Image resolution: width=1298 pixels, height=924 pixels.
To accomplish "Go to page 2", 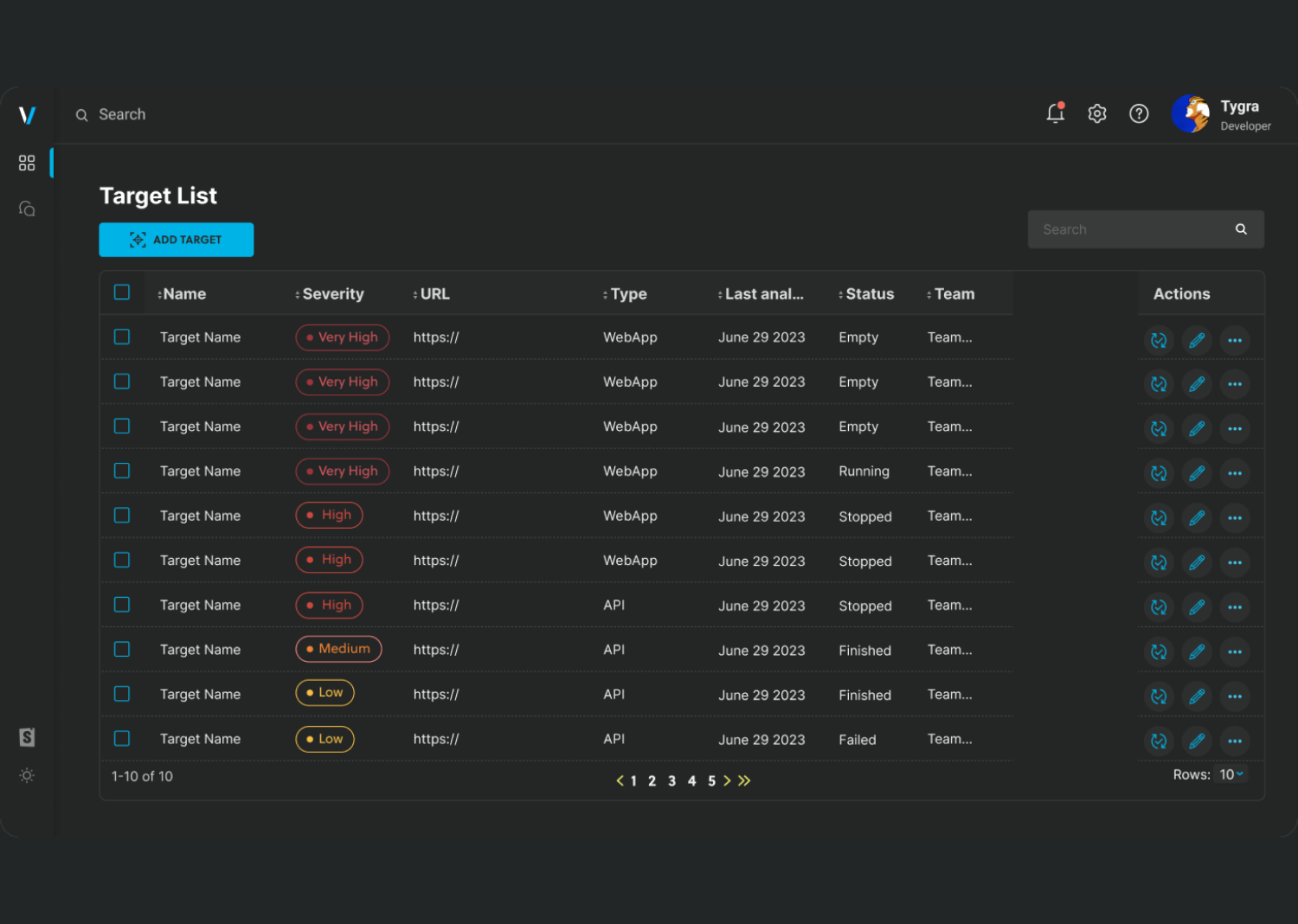I will click(652, 781).
